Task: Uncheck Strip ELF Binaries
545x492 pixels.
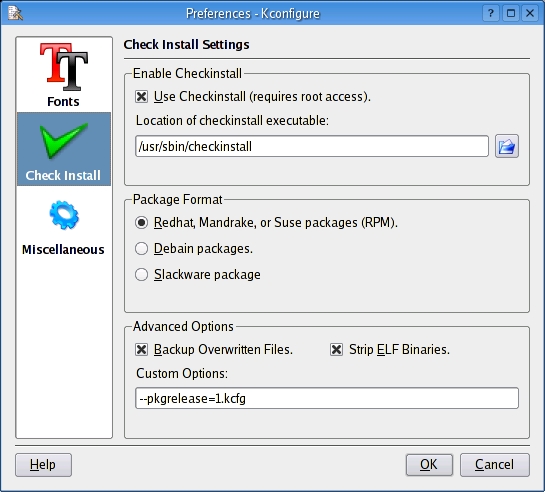Action: (336, 350)
